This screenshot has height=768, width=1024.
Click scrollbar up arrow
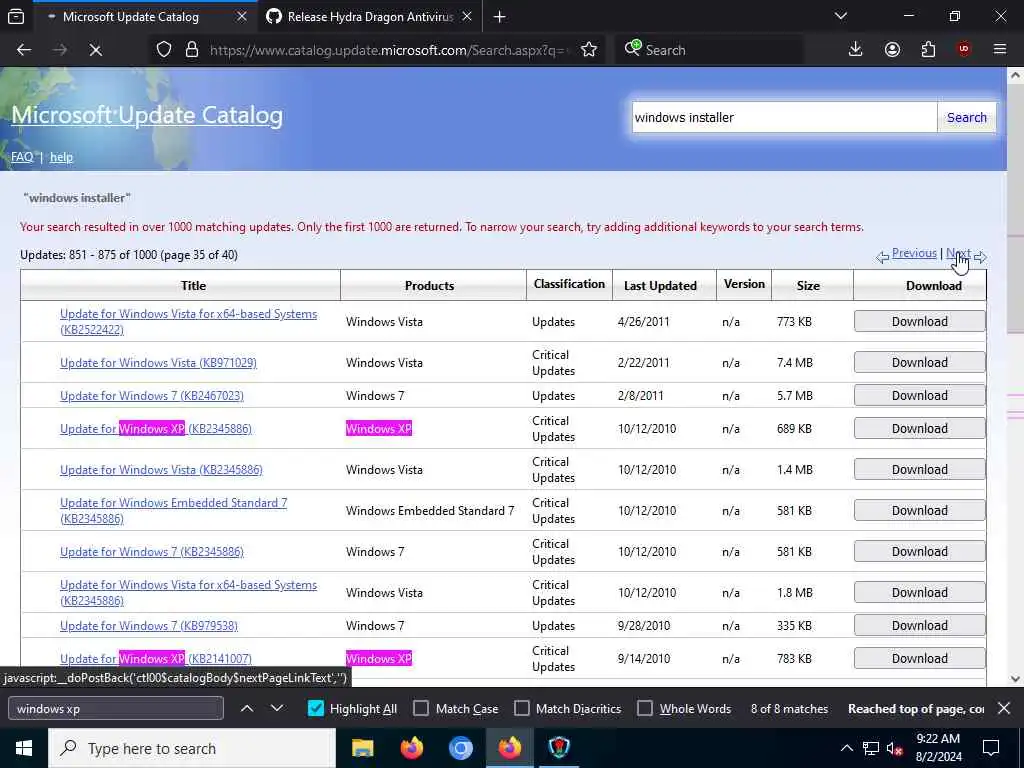(x=1015, y=75)
